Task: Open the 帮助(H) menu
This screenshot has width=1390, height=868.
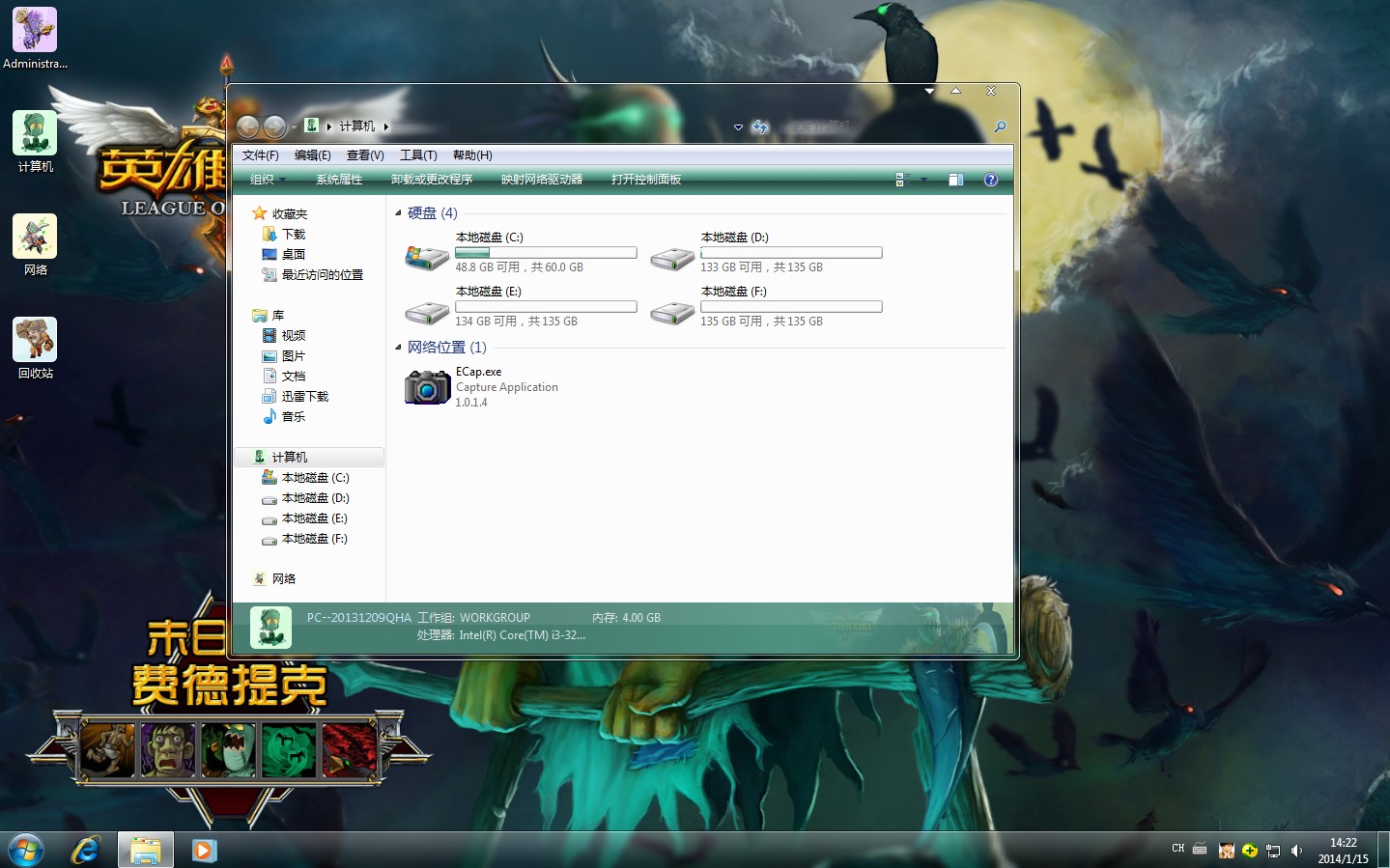Action: (472, 155)
